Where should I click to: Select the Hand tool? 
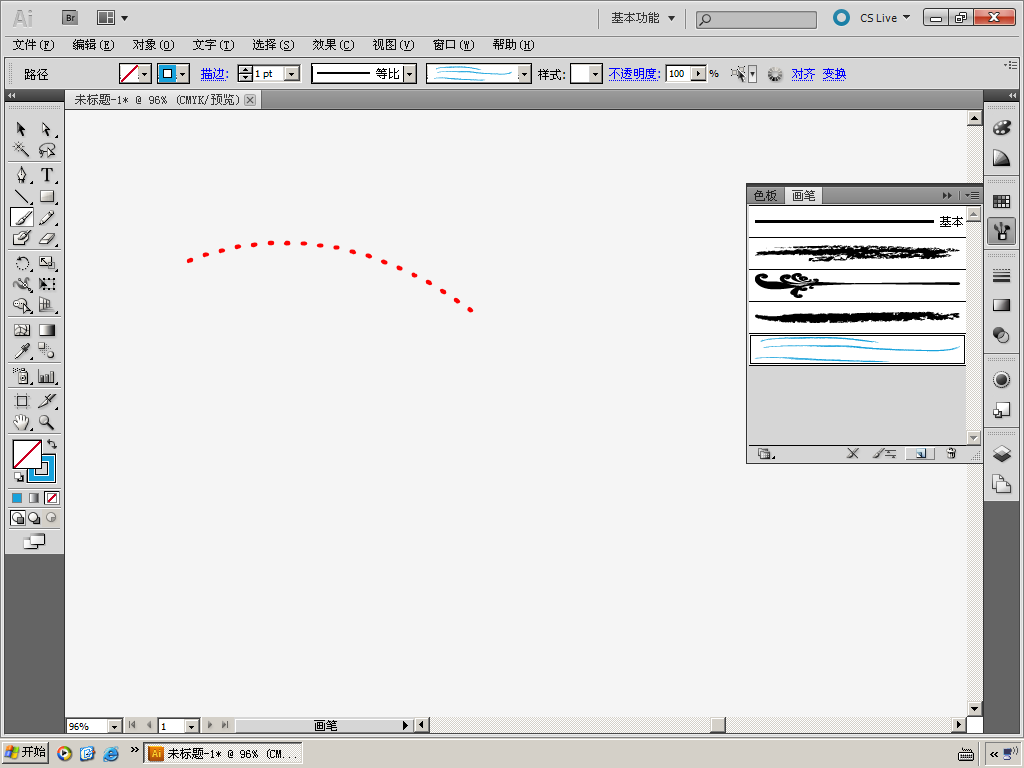[x=21, y=423]
